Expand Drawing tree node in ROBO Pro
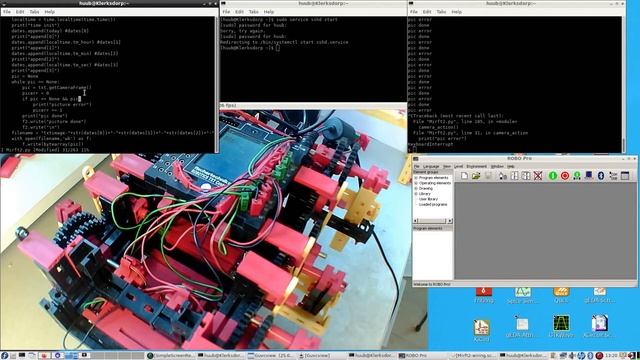The width and height of the screenshot is (640, 360). point(416,189)
